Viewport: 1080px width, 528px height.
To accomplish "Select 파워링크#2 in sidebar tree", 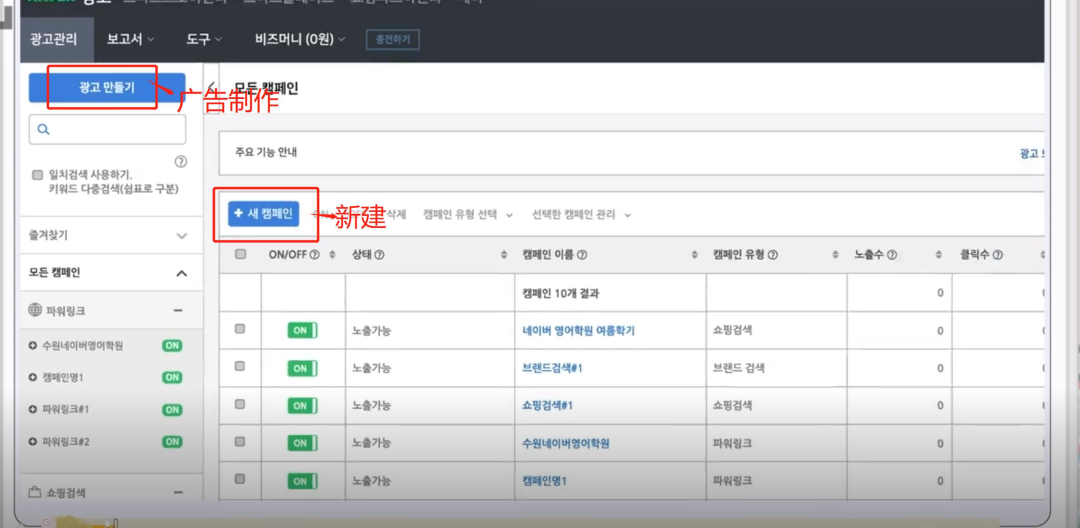I will click(66, 441).
